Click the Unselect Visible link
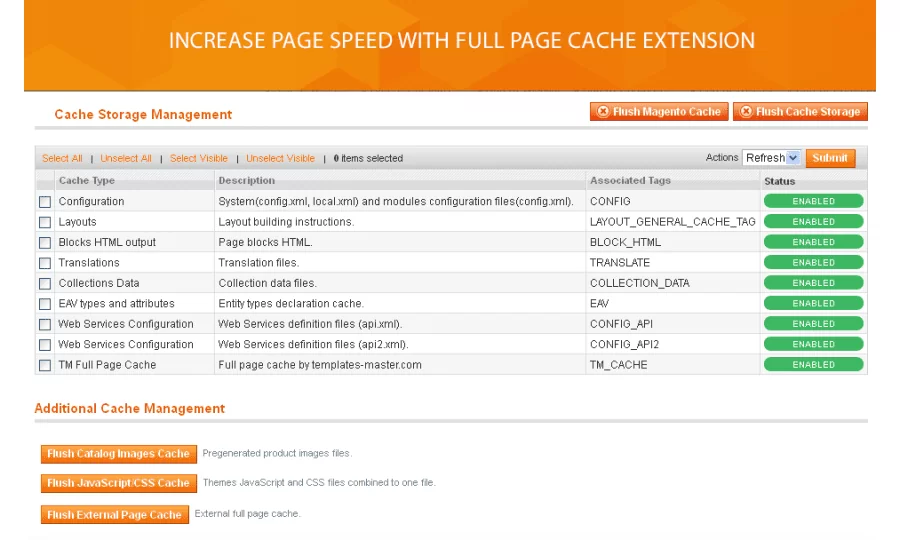Screen dimensions: 900x540 click(280, 158)
